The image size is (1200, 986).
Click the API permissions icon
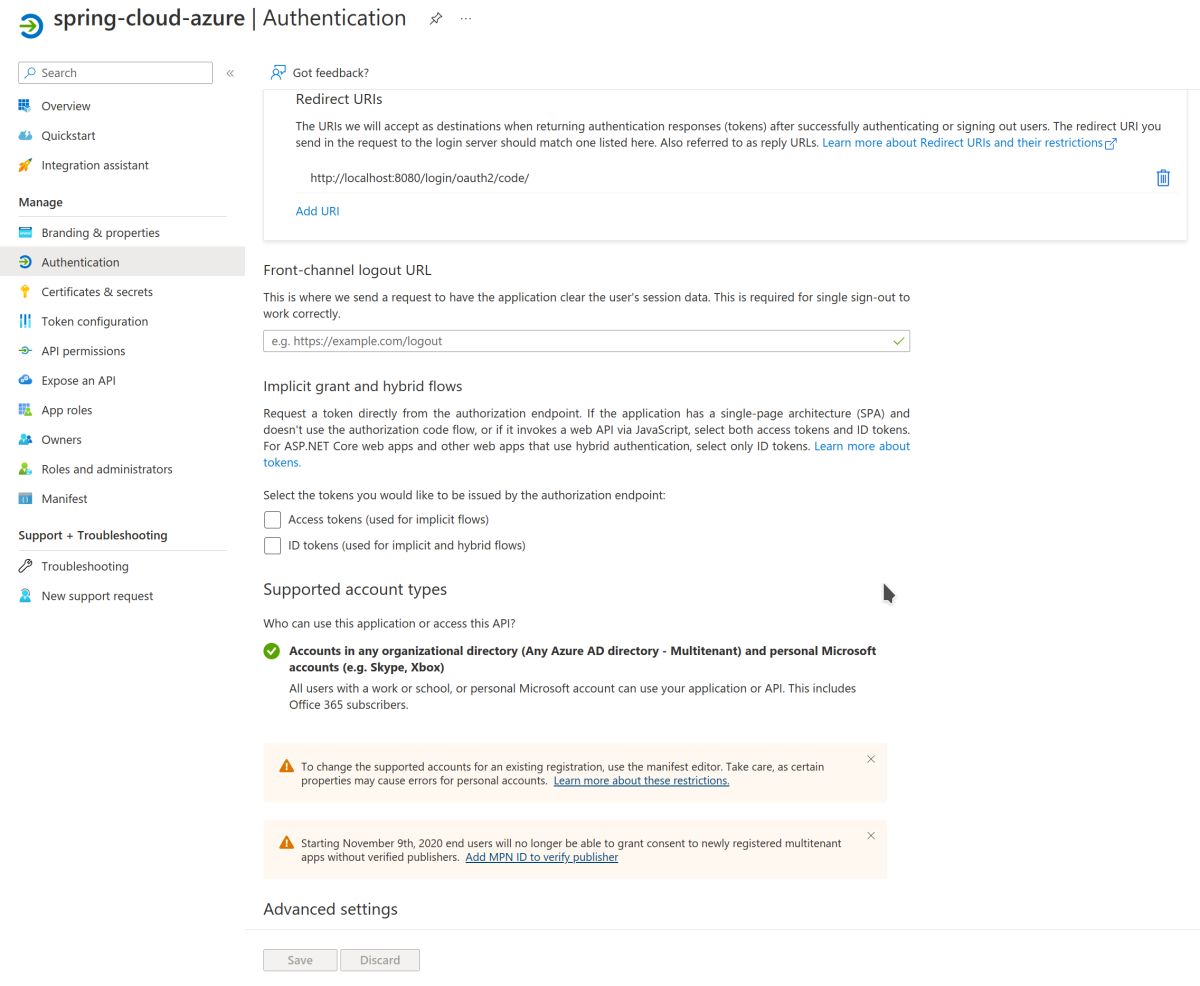tap(25, 351)
